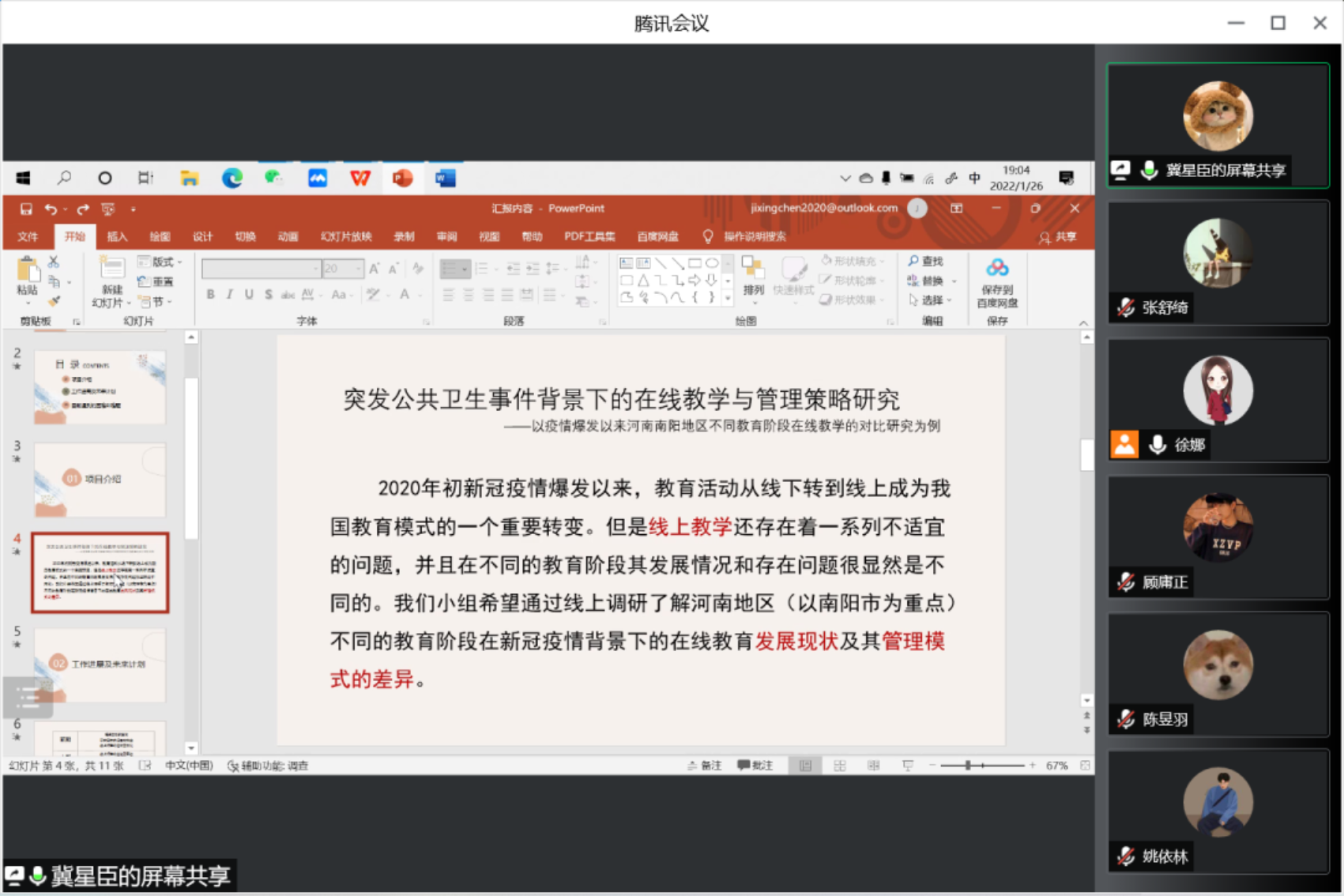Toggle italic formatting
This screenshot has width=1344, height=896.
tap(228, 295)
